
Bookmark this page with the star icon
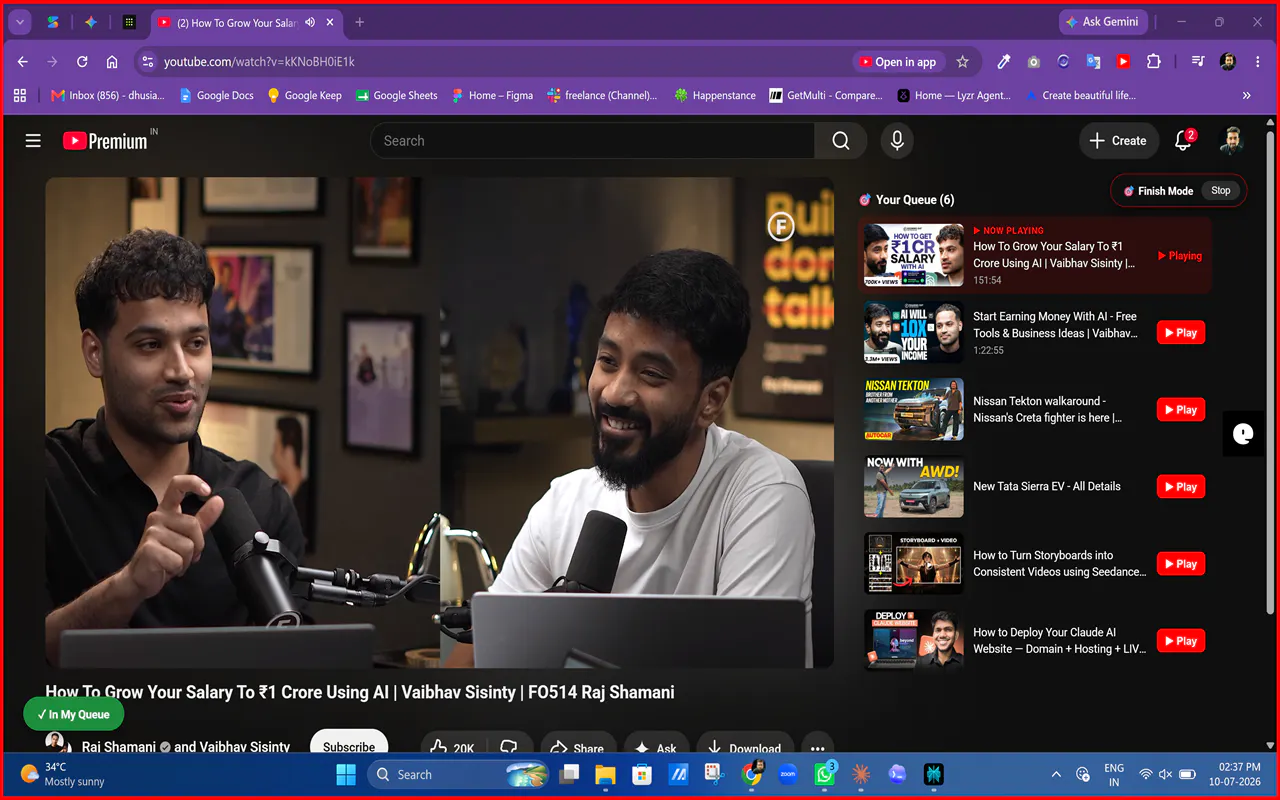point(962,62)
